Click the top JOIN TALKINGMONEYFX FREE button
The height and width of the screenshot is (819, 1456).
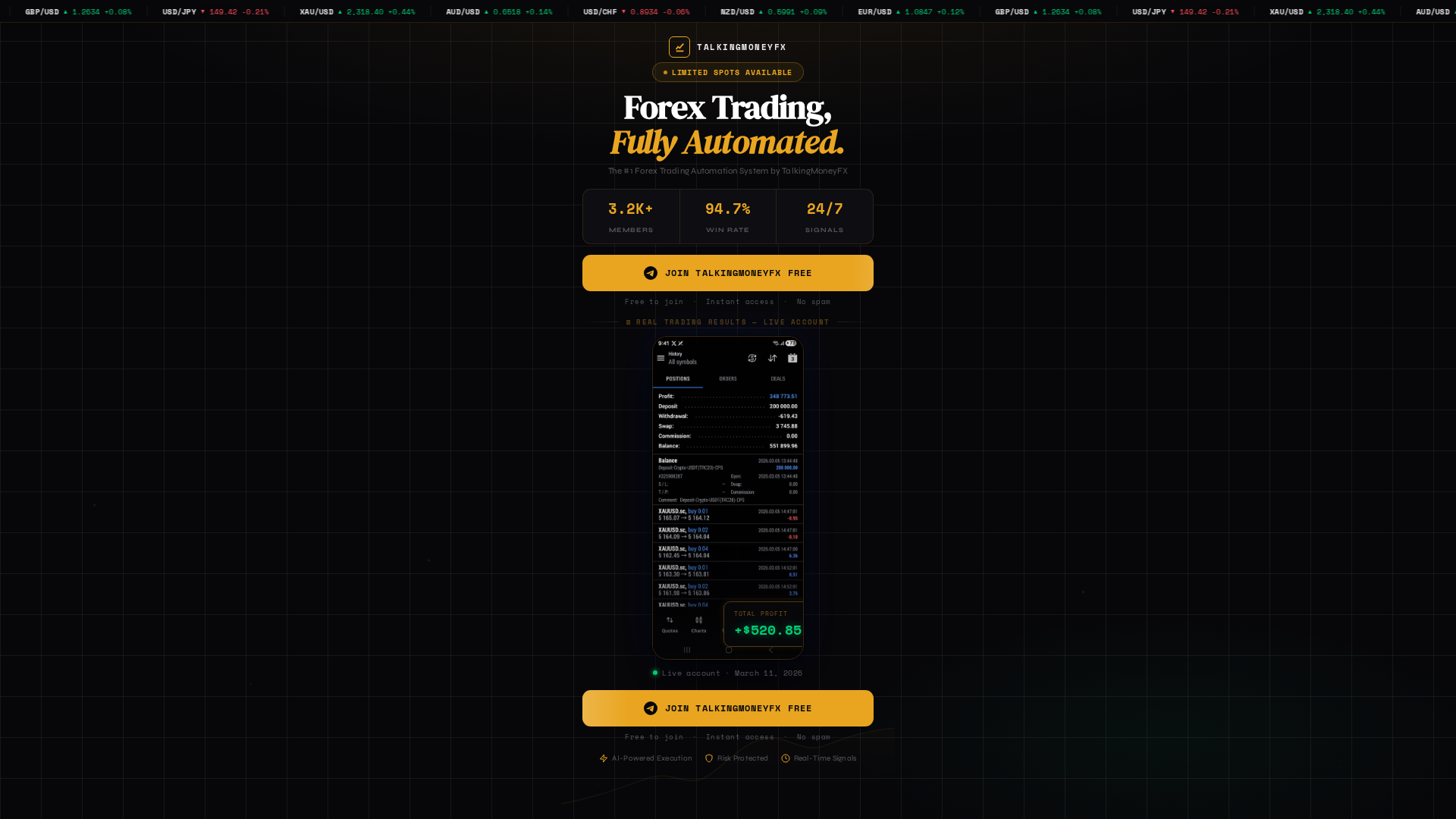[728, 273]
